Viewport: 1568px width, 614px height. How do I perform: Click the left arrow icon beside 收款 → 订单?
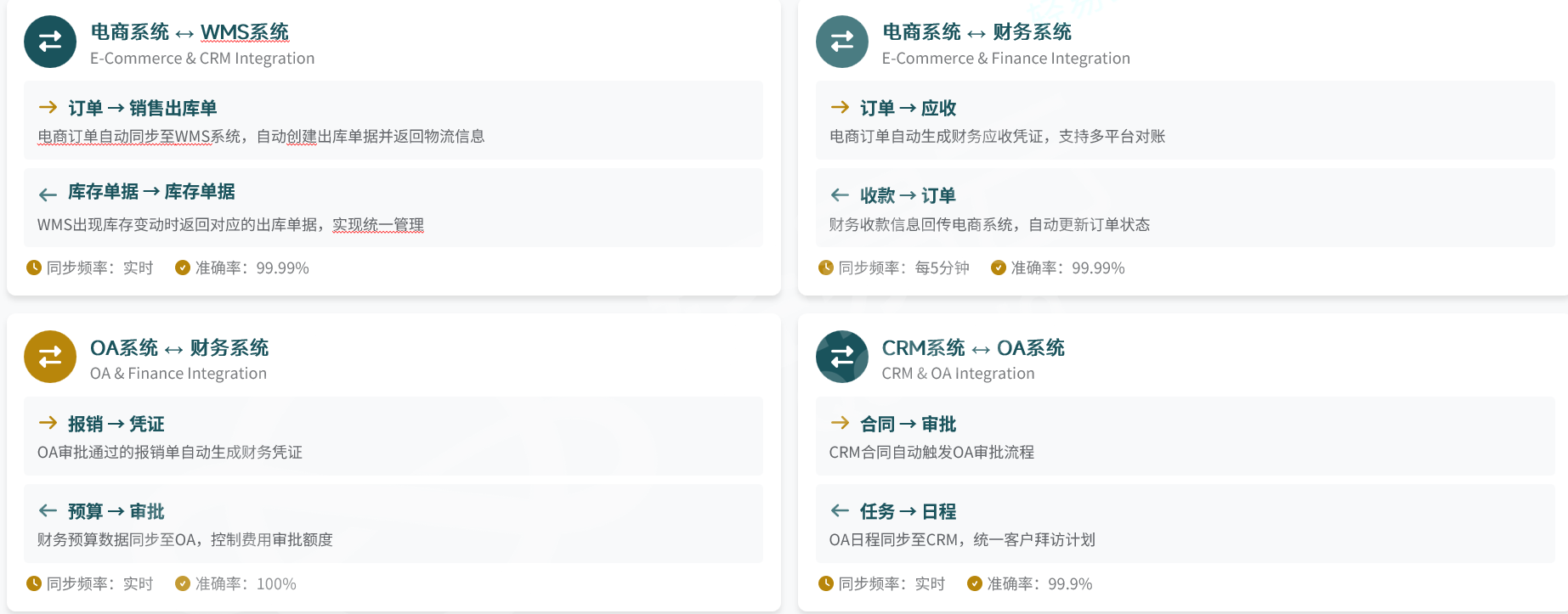coord(840,194)
